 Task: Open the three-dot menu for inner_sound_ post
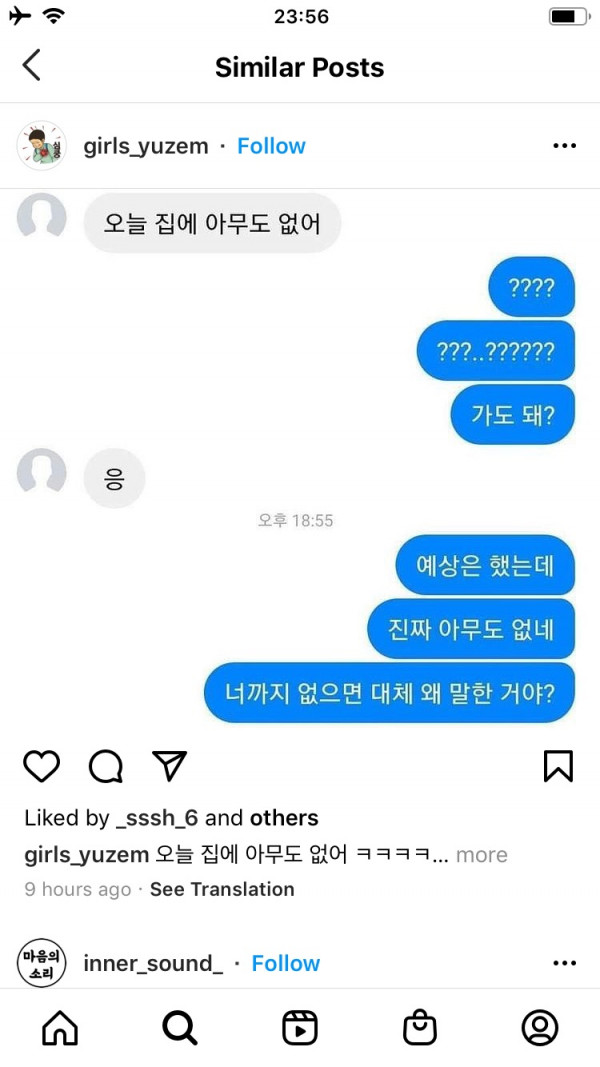pos(565,963)
